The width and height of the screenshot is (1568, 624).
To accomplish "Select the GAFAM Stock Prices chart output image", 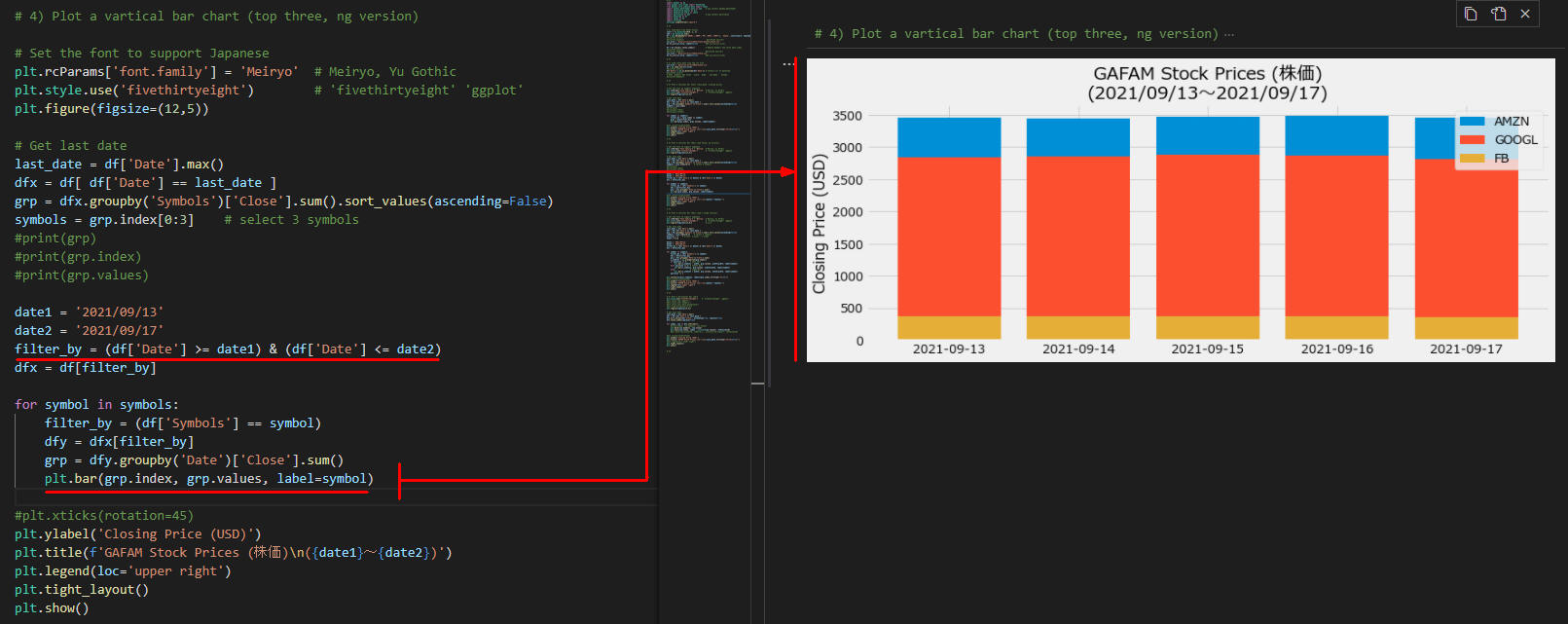I will pyautogui.click(x=1181, y=210).
